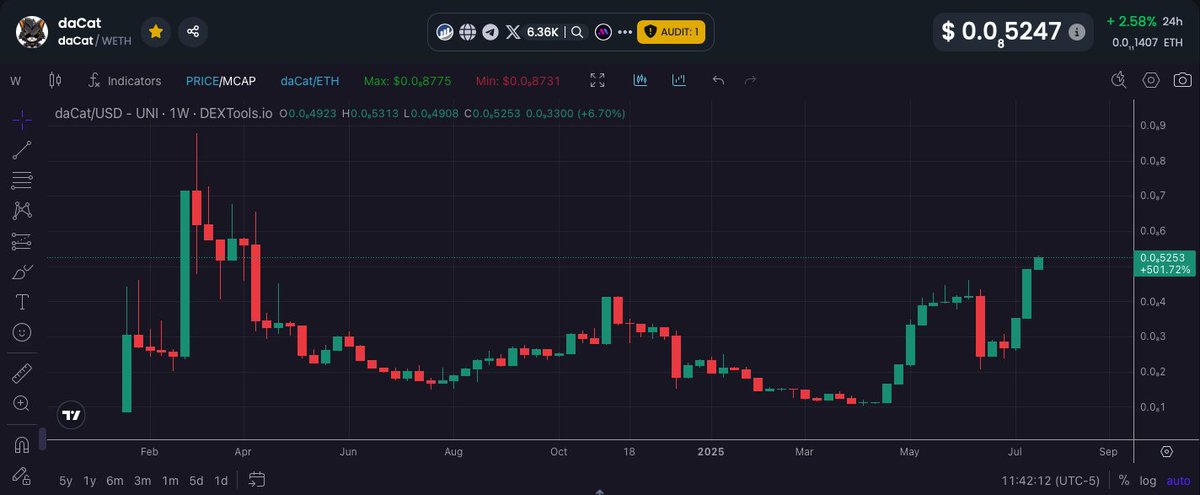Set range to 5y
Viewport: 1200px width, 495px height.
point(65,480)
